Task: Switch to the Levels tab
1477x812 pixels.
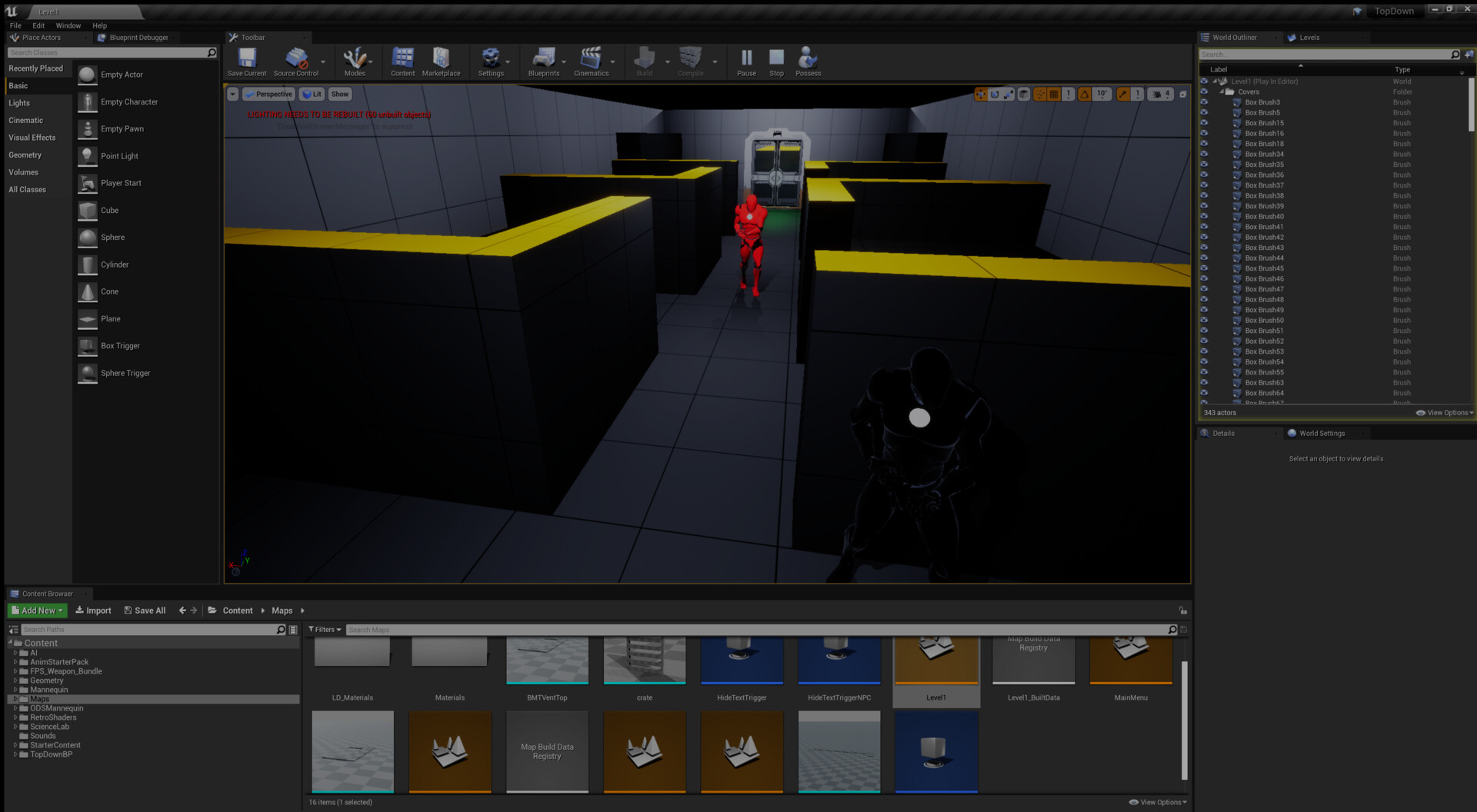Action: [x=1309, y=38]
